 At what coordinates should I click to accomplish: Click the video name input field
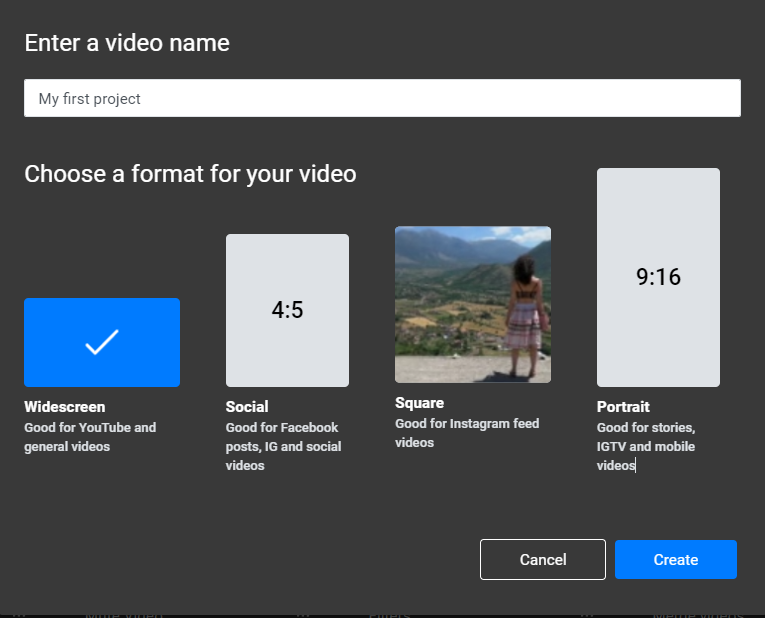382,98
